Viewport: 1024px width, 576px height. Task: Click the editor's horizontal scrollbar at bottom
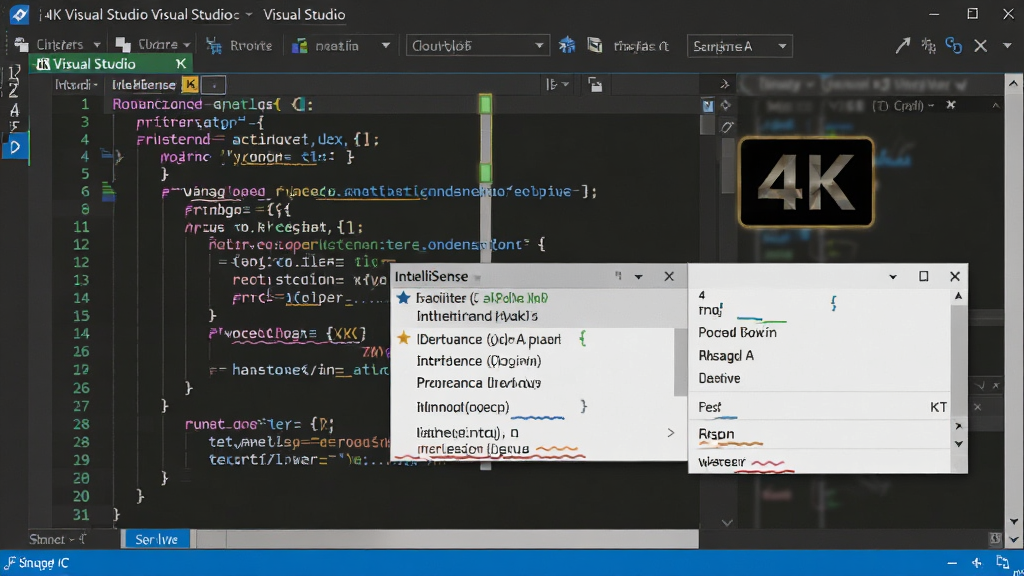[448, 539]
